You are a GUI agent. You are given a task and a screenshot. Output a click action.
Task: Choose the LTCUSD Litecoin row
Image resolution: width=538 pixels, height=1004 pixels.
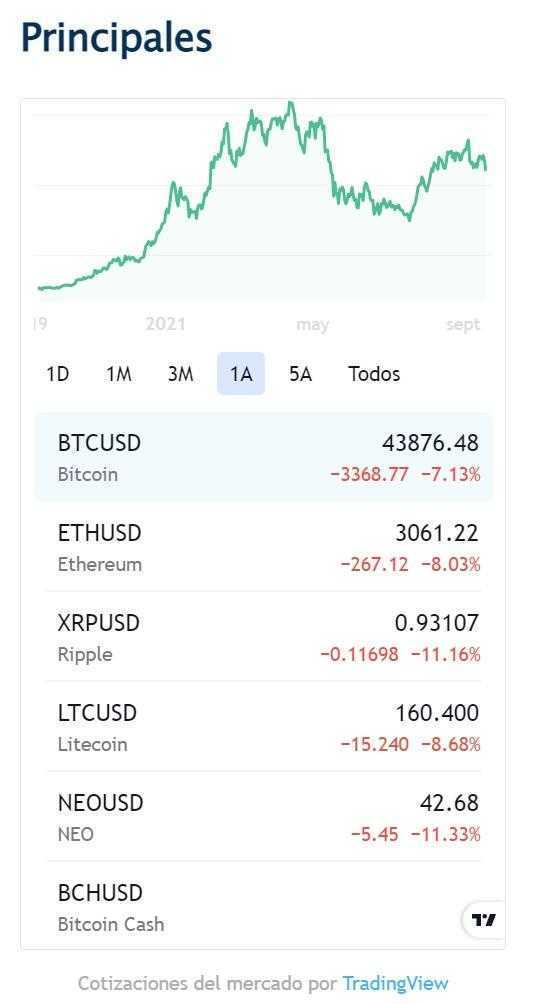[x=263, y=726]
